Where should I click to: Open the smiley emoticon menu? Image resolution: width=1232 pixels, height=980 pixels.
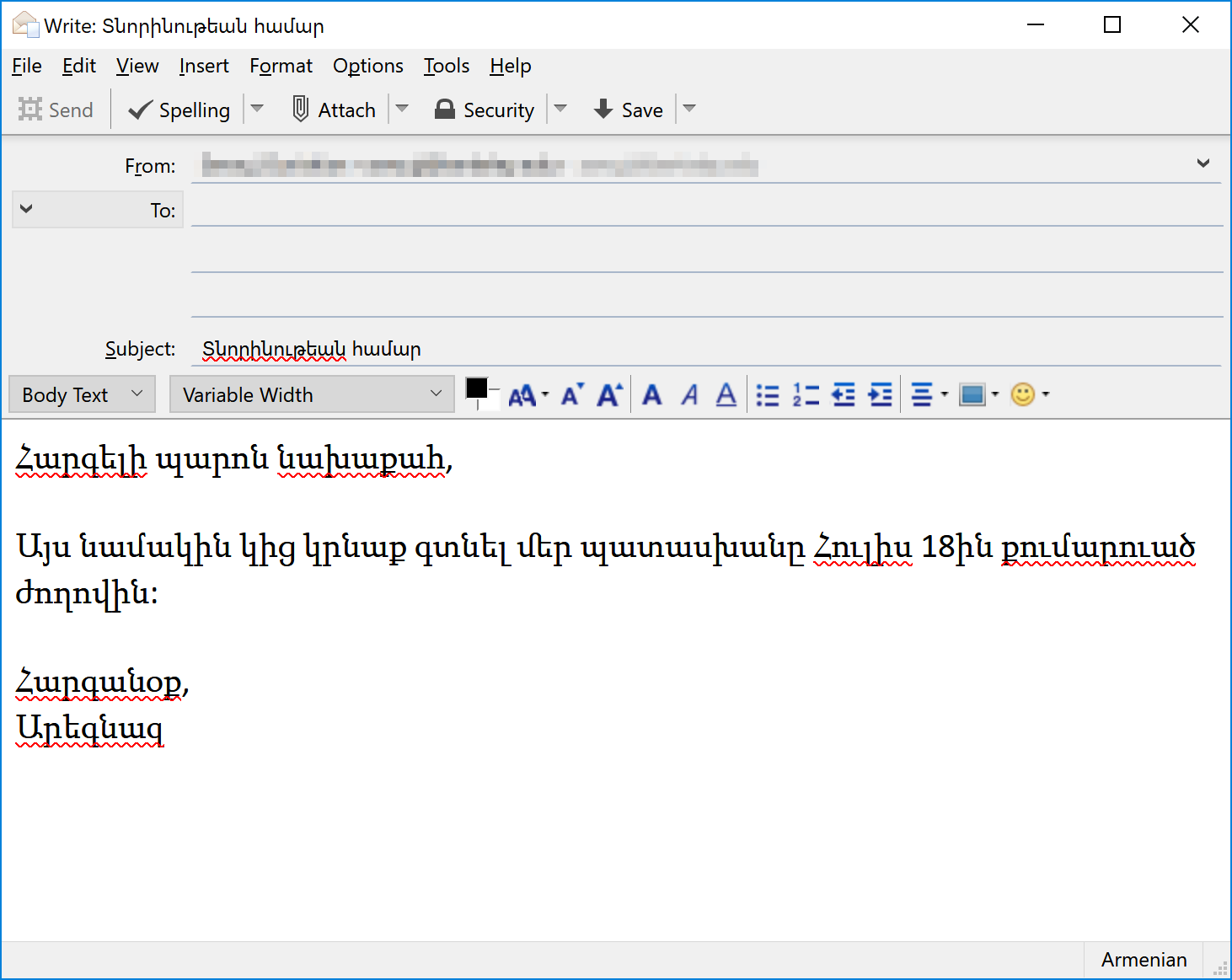pyautogui.click(x=1029, y=394)
